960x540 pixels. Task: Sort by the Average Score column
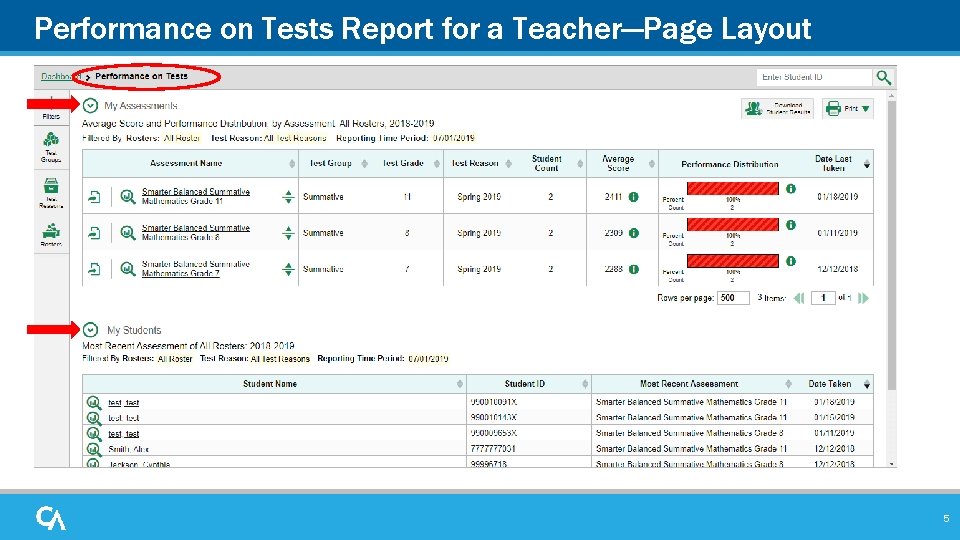651,163
